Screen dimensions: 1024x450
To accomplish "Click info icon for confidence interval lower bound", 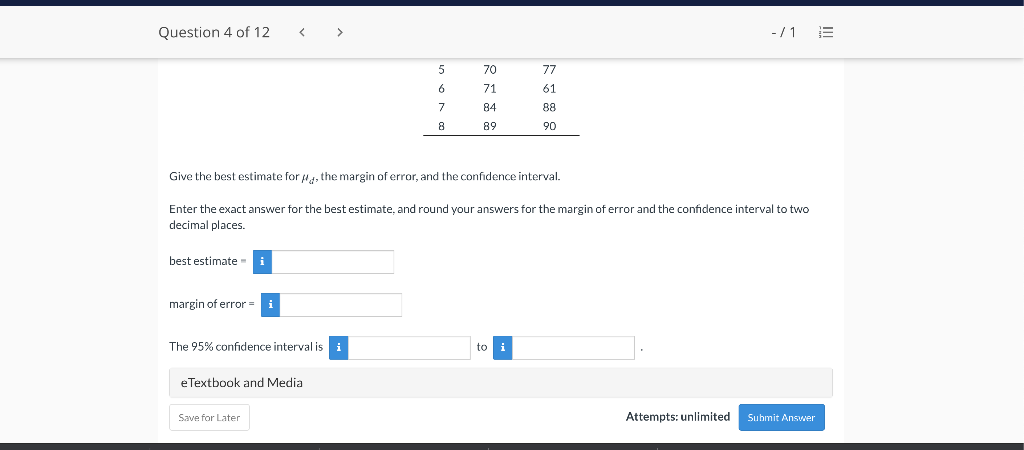I will tap(338, 348).
